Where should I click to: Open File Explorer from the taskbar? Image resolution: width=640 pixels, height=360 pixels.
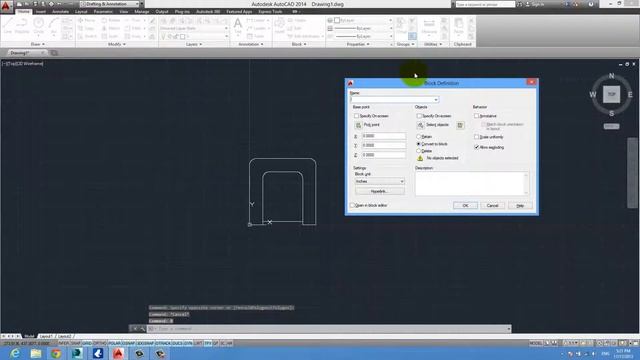[x=36, y=353]
